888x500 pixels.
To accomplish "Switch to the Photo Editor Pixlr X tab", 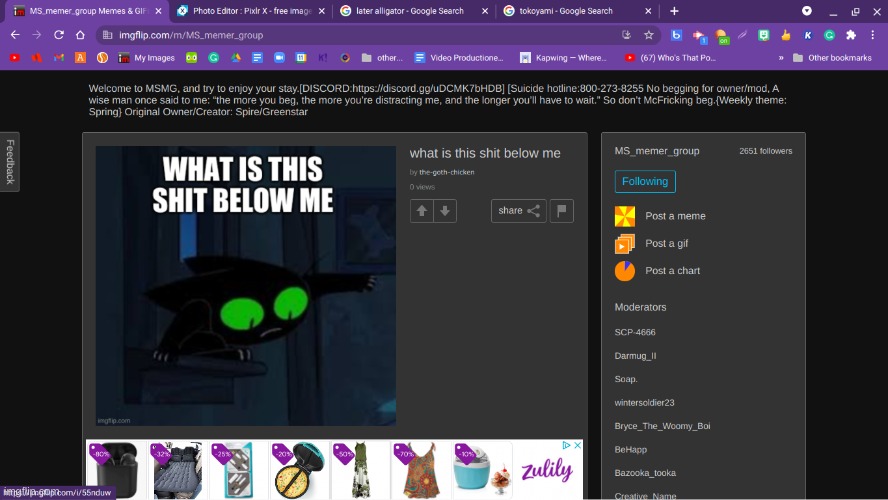I will coord(244,11).
